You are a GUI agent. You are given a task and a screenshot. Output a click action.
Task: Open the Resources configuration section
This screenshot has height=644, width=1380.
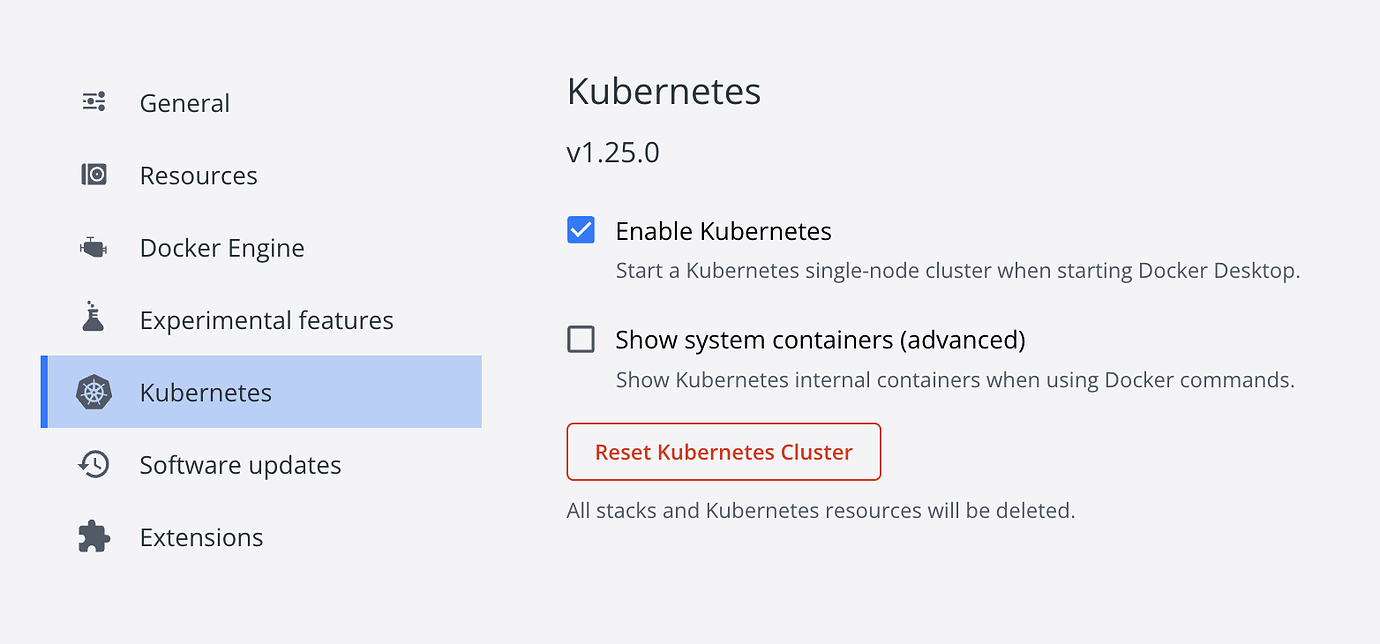pyautogui.click(x=198, y=174)
